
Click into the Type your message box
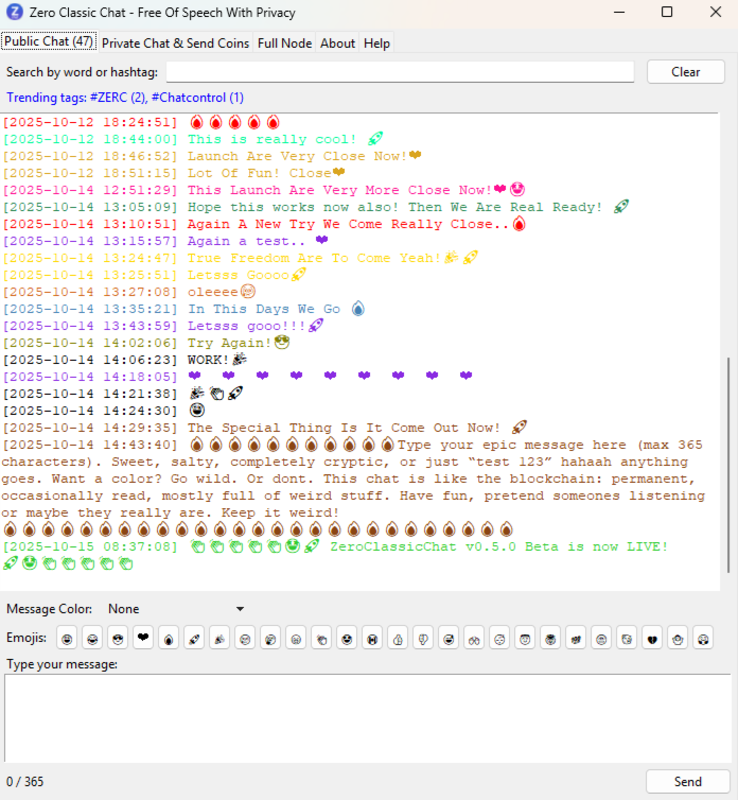[x=367, y=718]
